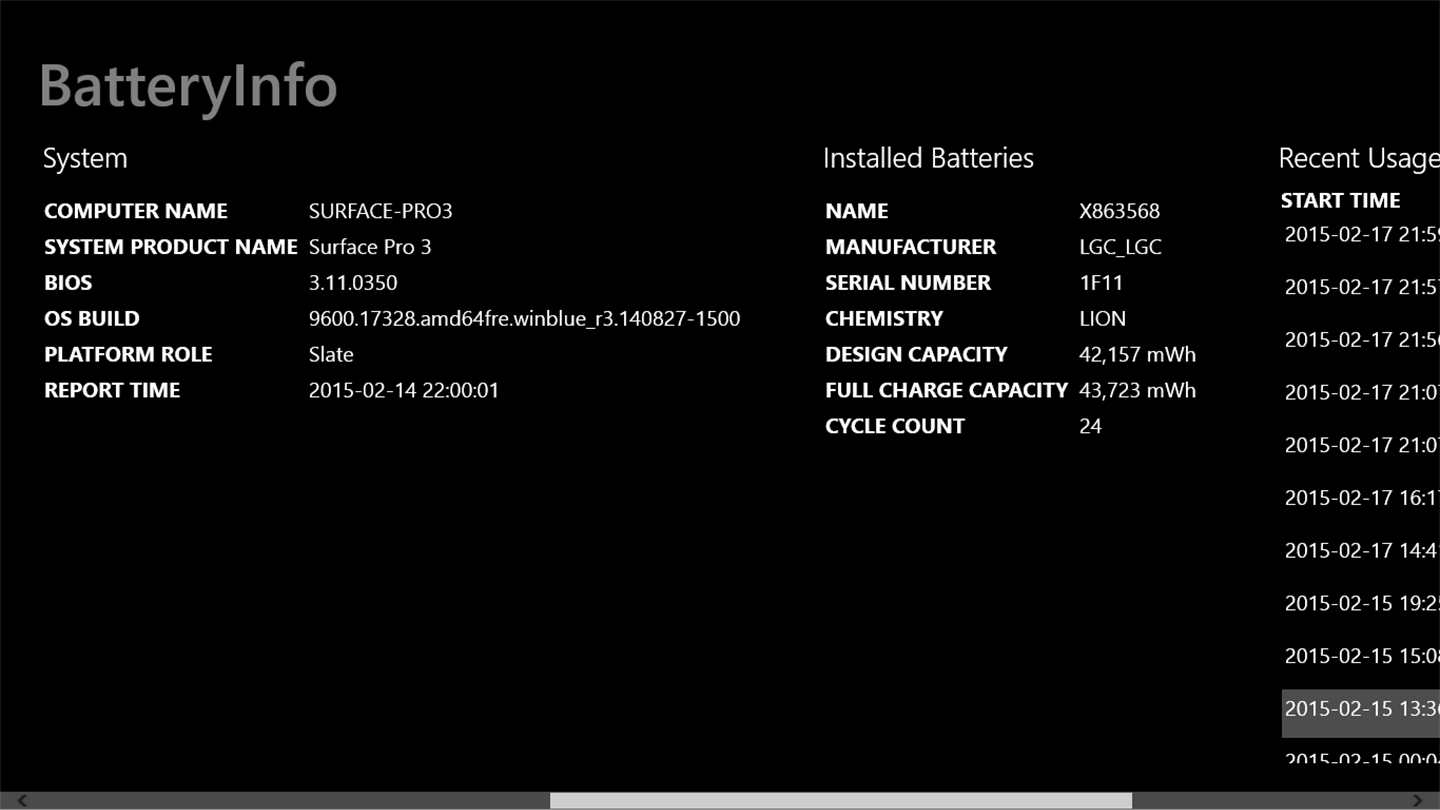Image resolution: width=1440 pixels, height=810 pixels.
Task: Click the START TIME column header
Action: (x=1340, y=200)
